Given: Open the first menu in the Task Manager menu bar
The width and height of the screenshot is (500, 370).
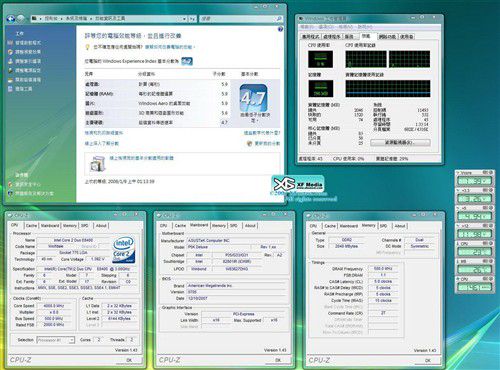Looking at the screenshot, I should pyautogui.click(x=308, y=27).
